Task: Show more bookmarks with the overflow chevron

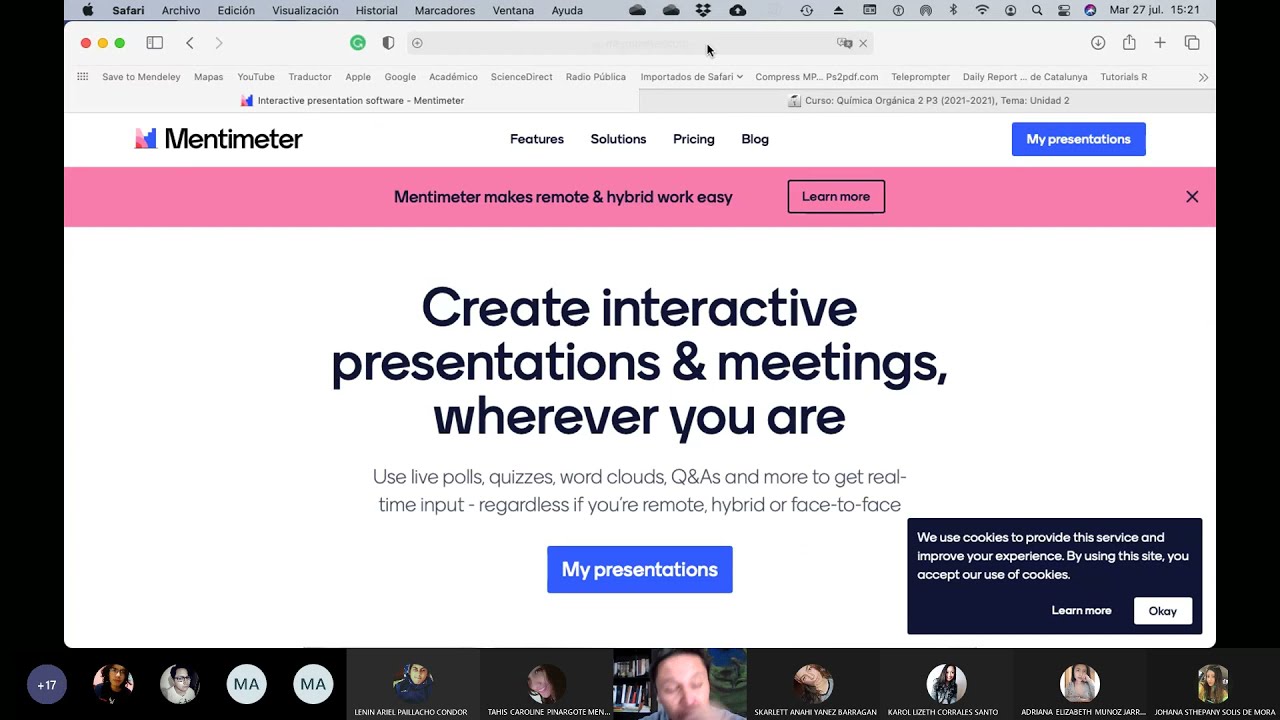Action: pyautogui.click(x=1203, y=77)
